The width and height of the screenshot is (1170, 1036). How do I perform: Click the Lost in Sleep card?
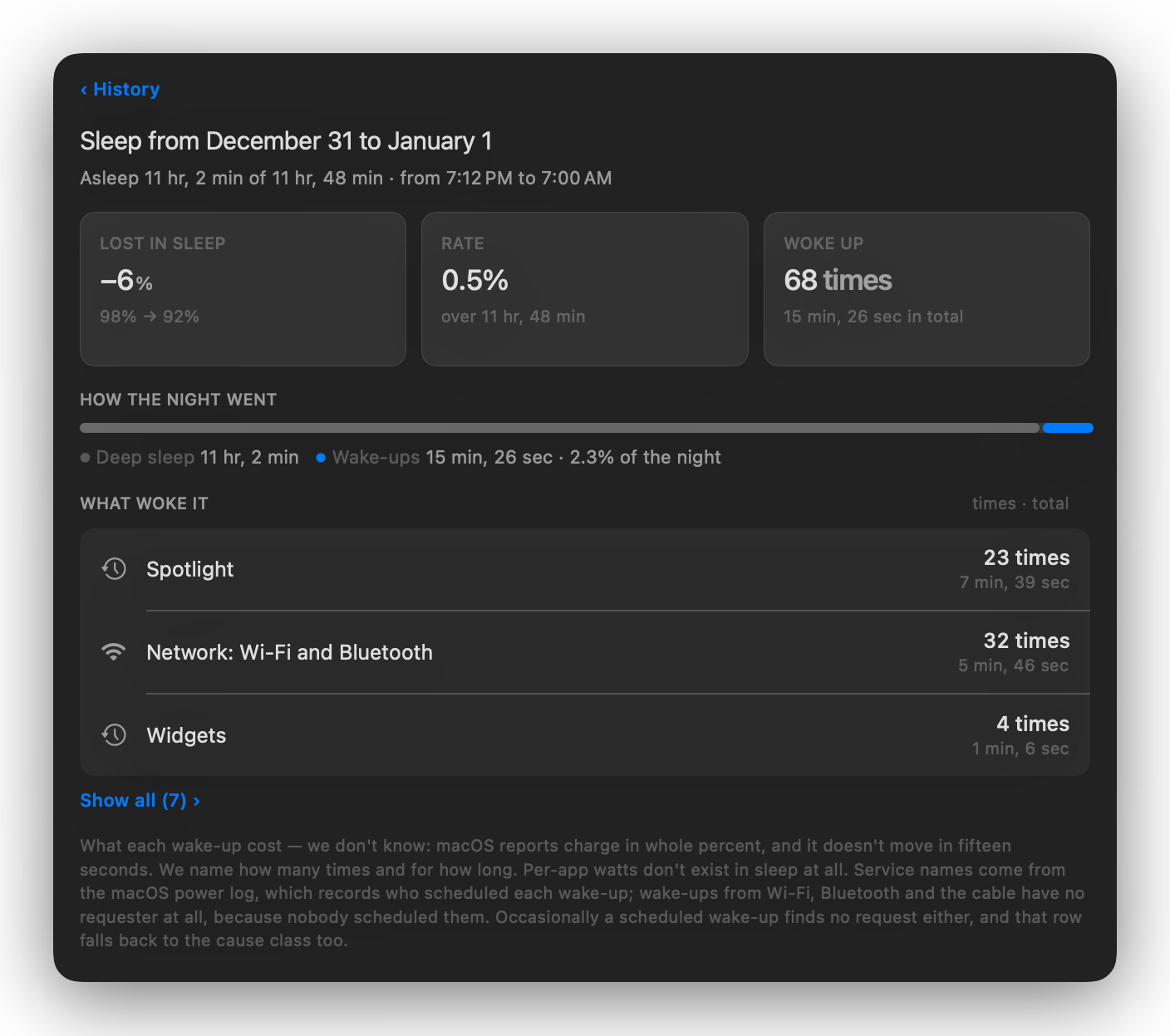(x=243, y=289)
